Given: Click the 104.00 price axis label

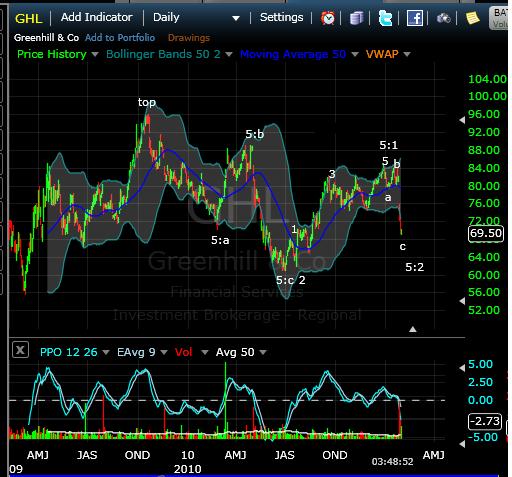Looking at the screenshot, I should click(487, 79).
